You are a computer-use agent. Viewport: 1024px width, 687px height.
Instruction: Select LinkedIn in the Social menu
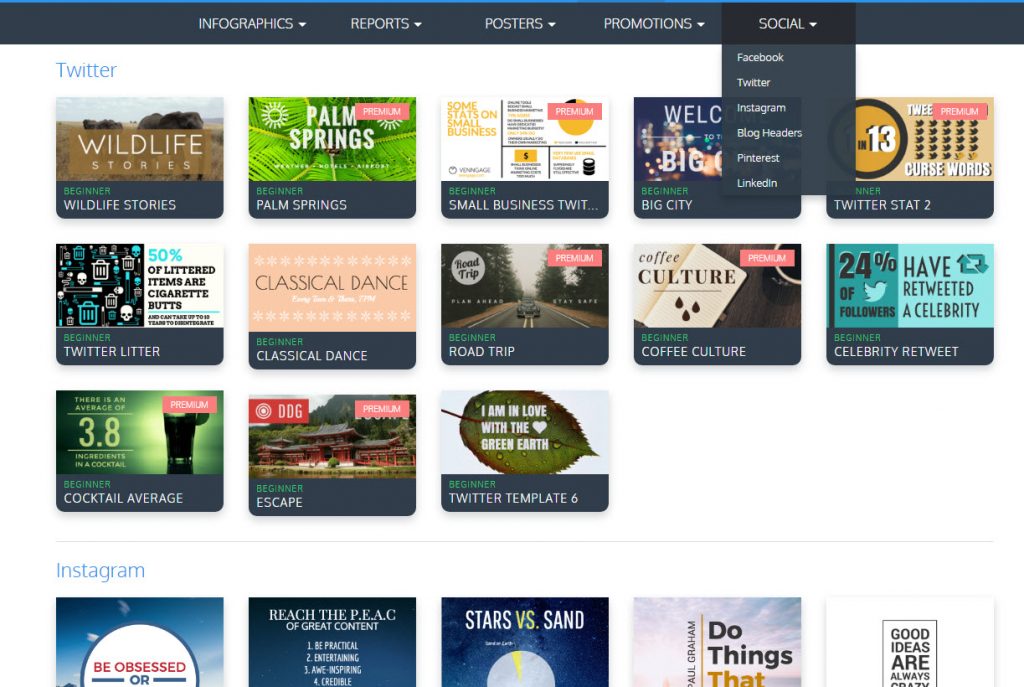pos(757,183)
